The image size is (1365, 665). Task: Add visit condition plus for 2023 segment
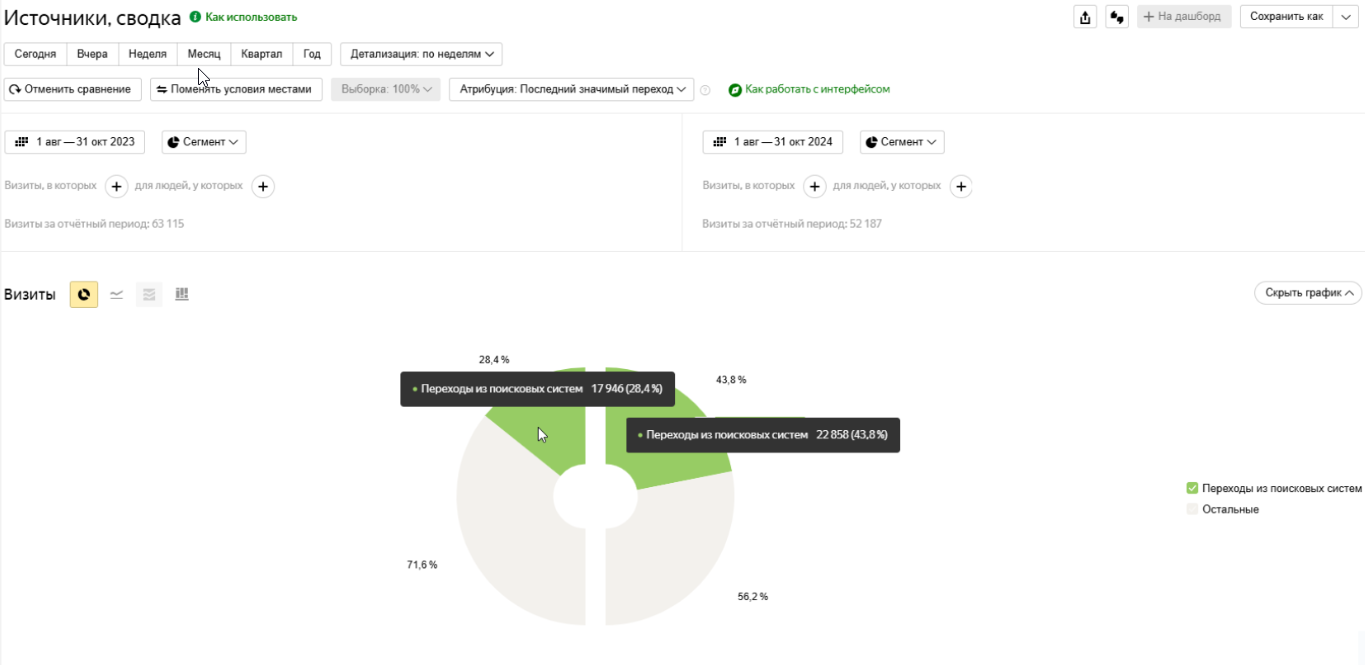(116, 186)
